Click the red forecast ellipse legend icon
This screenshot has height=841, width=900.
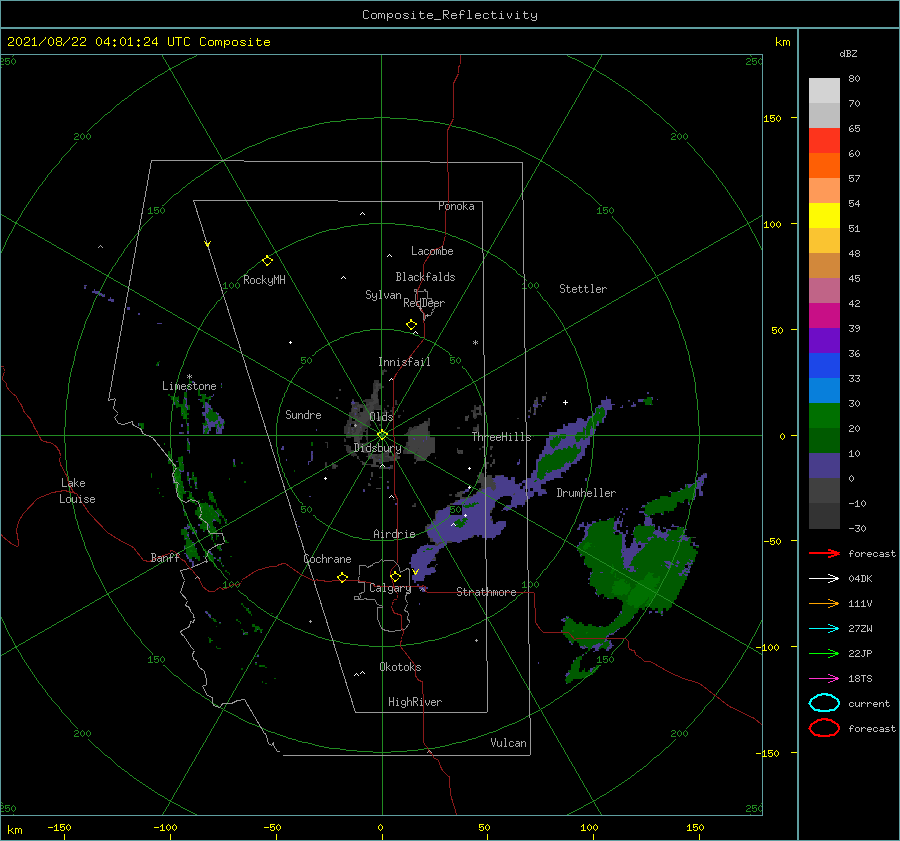(824, 728)
